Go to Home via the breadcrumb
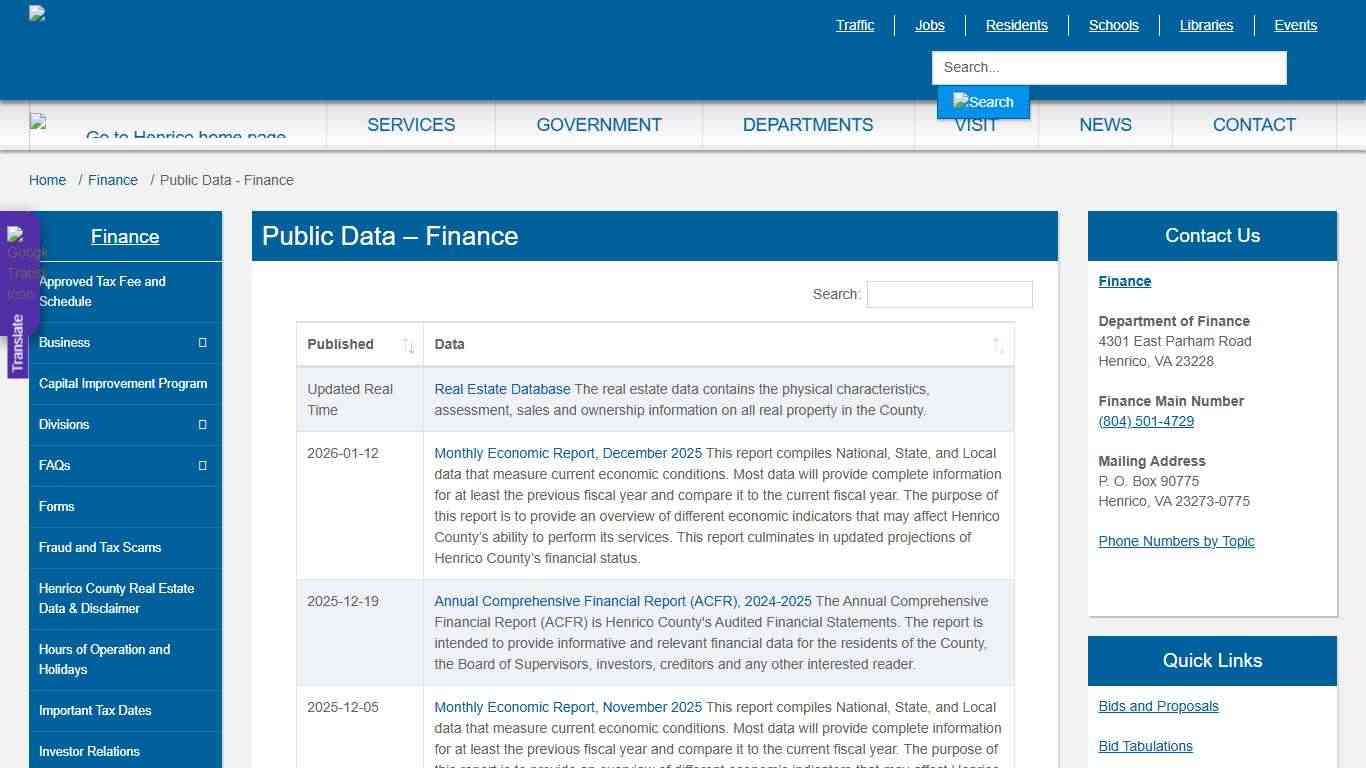This screenshot has width=1366, height=768. click(x=47, y=180)
